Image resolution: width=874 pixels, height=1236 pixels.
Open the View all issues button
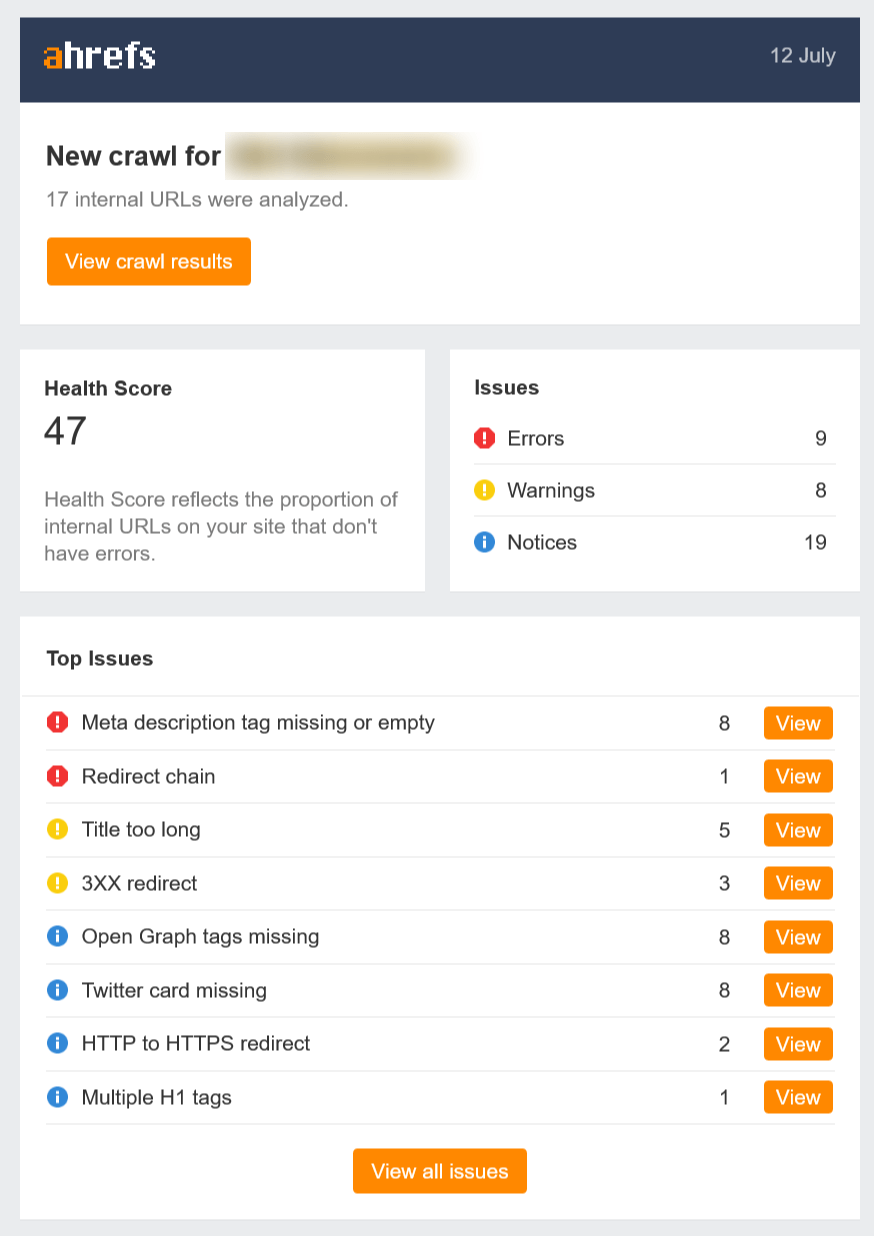(439, 1171)
